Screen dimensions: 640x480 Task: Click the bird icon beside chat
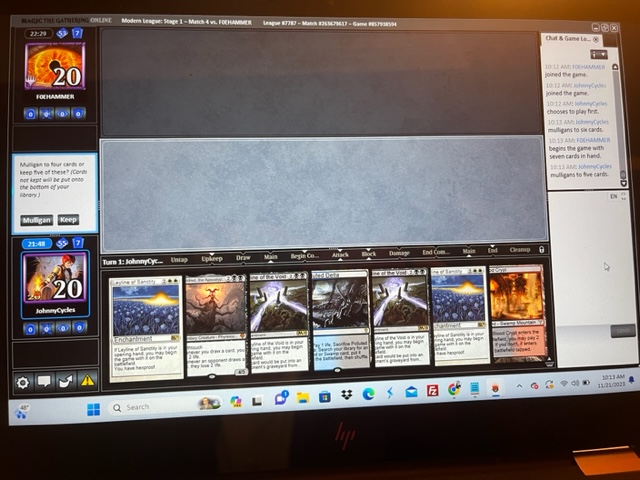click(x=66, y=382)
